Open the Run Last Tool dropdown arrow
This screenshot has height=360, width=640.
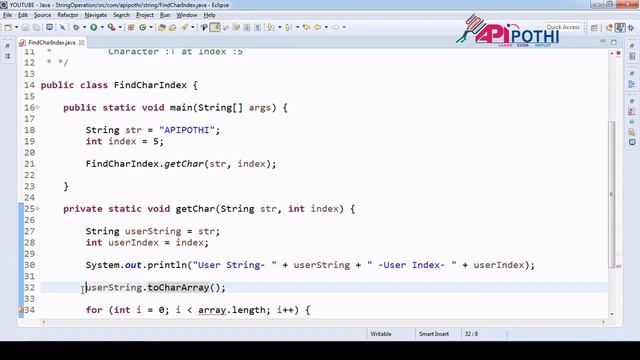(x=120, y=27)
